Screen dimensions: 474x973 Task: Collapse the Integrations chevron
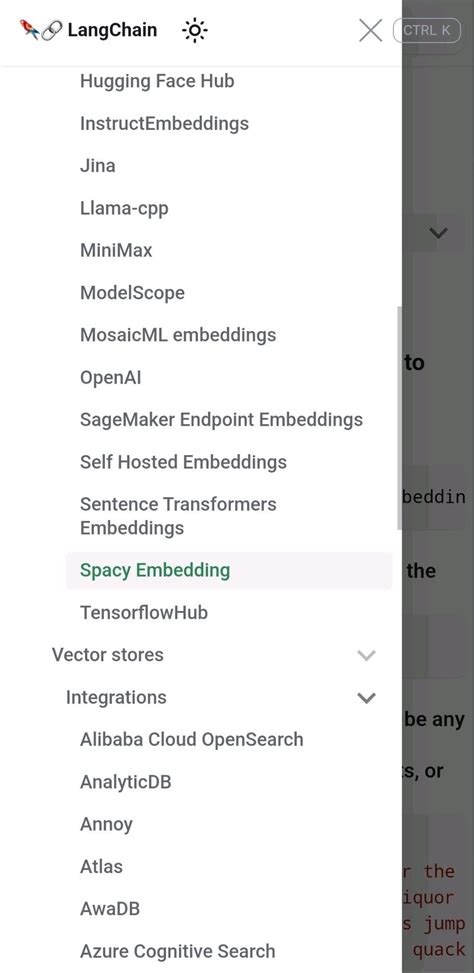367,697
